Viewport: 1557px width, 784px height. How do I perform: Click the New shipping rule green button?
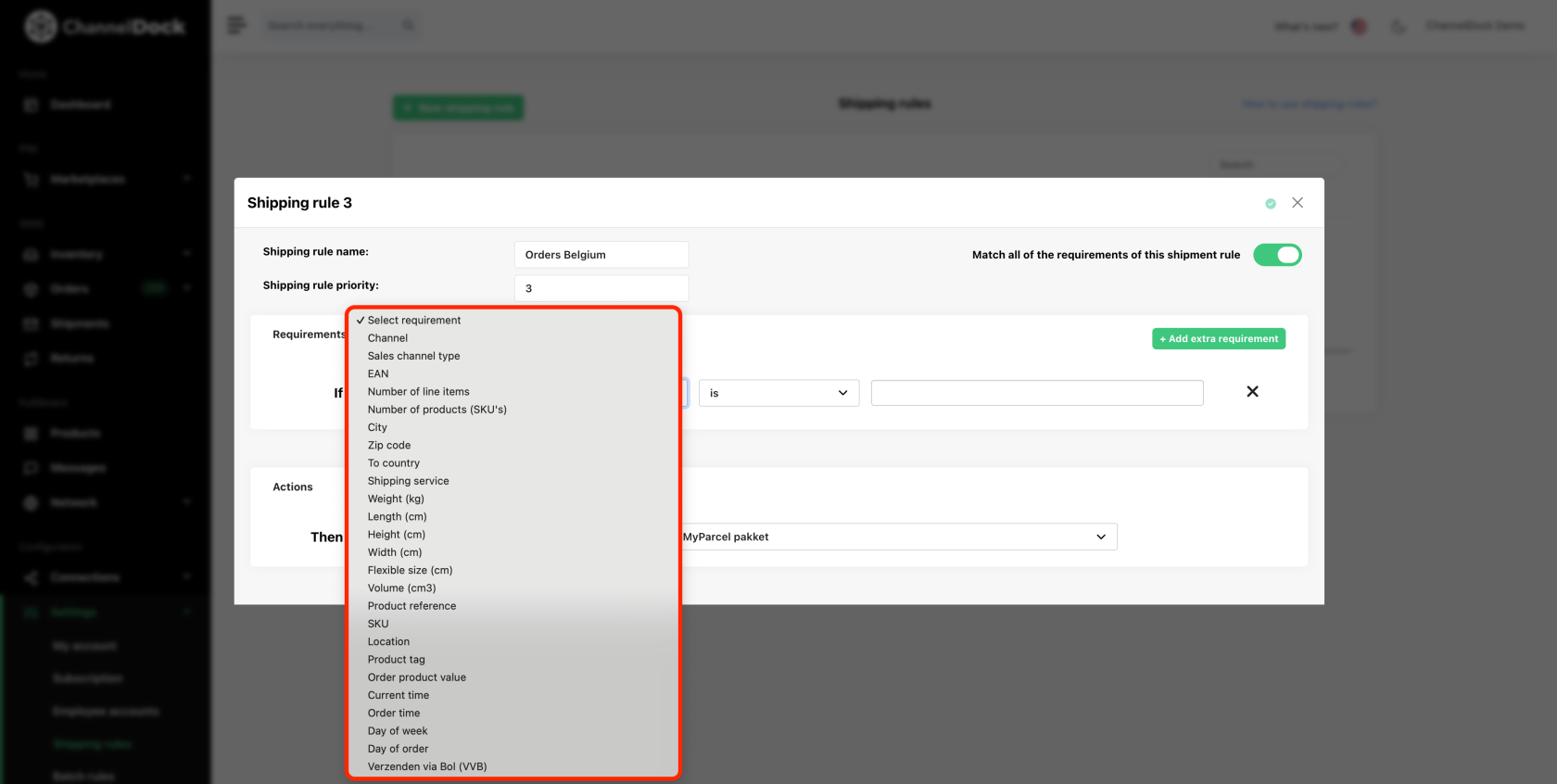pos(458,107)
